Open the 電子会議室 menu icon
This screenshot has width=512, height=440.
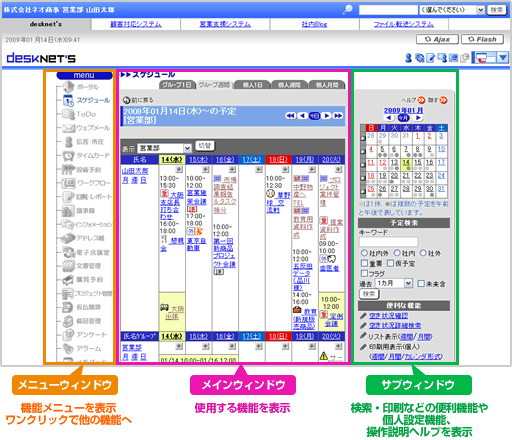coord(69,252)
